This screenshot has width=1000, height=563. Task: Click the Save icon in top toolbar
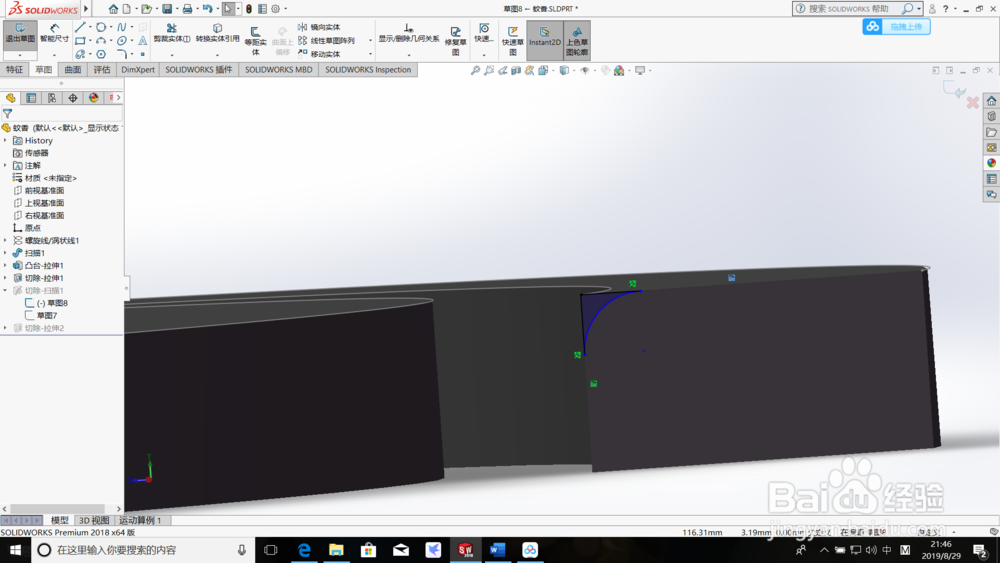167,9
